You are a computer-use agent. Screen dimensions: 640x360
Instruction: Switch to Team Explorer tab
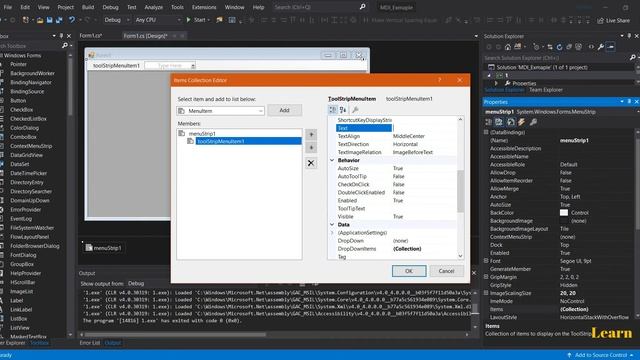[546, 90]
